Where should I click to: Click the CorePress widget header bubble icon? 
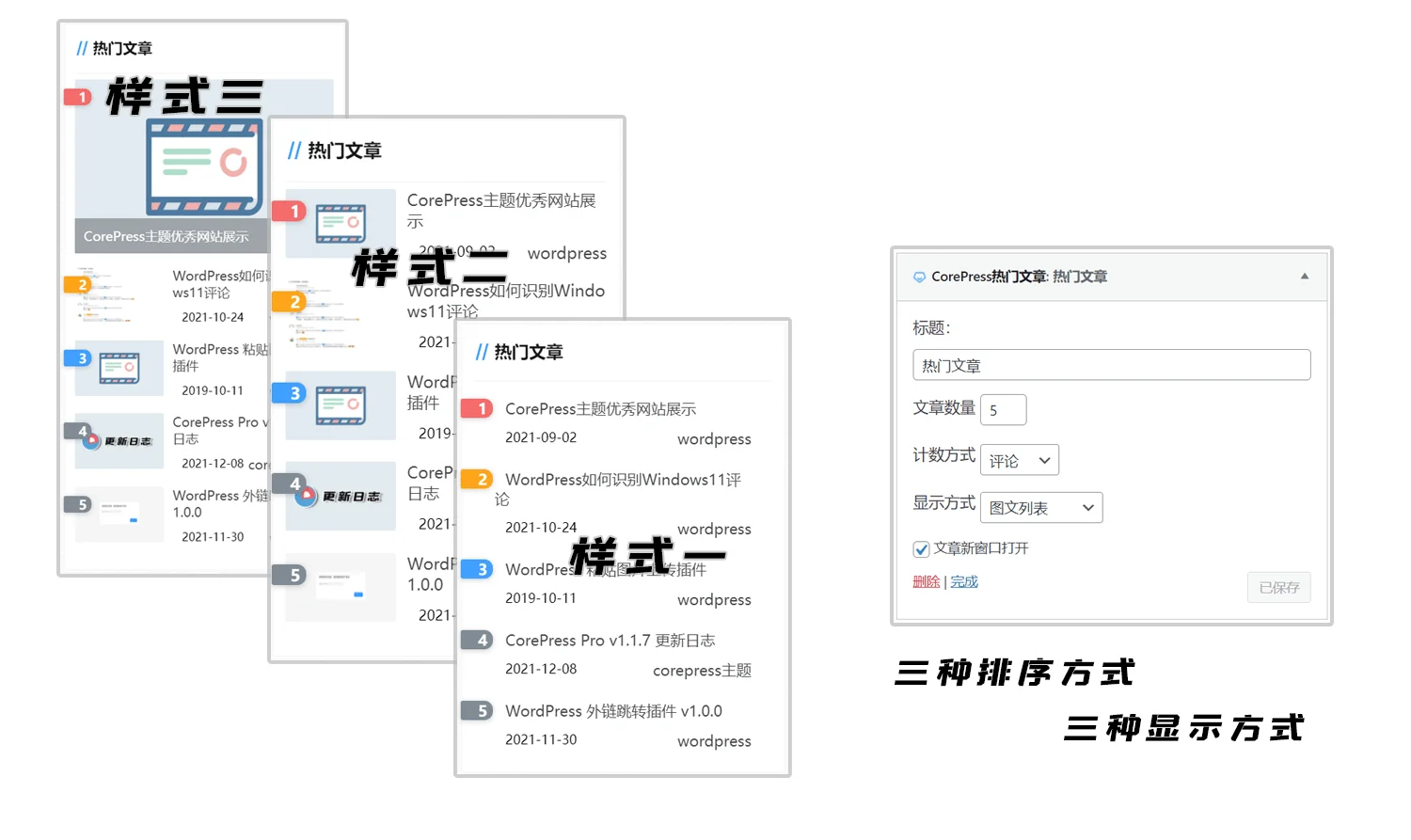point(919,277)
